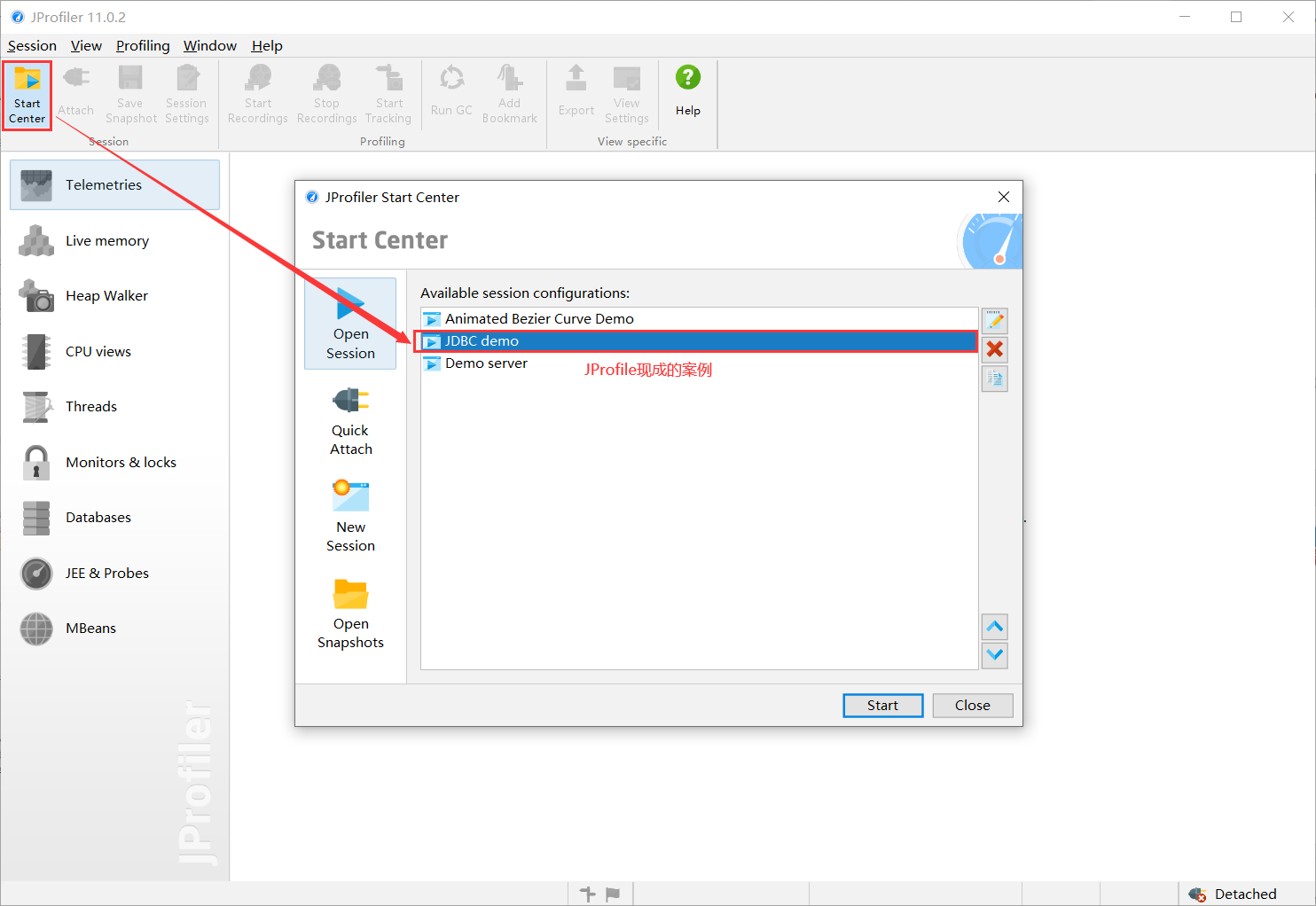The width and height of the screenshot is (1316, 906).
Task: Open the Threads view
Action: pyautogui.click(x=114, y=407)
